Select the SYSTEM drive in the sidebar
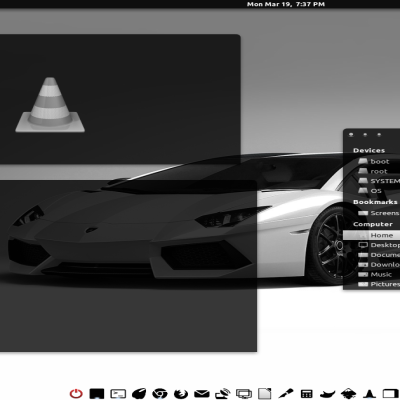This screenshot has width=400, height=400. 371,181
